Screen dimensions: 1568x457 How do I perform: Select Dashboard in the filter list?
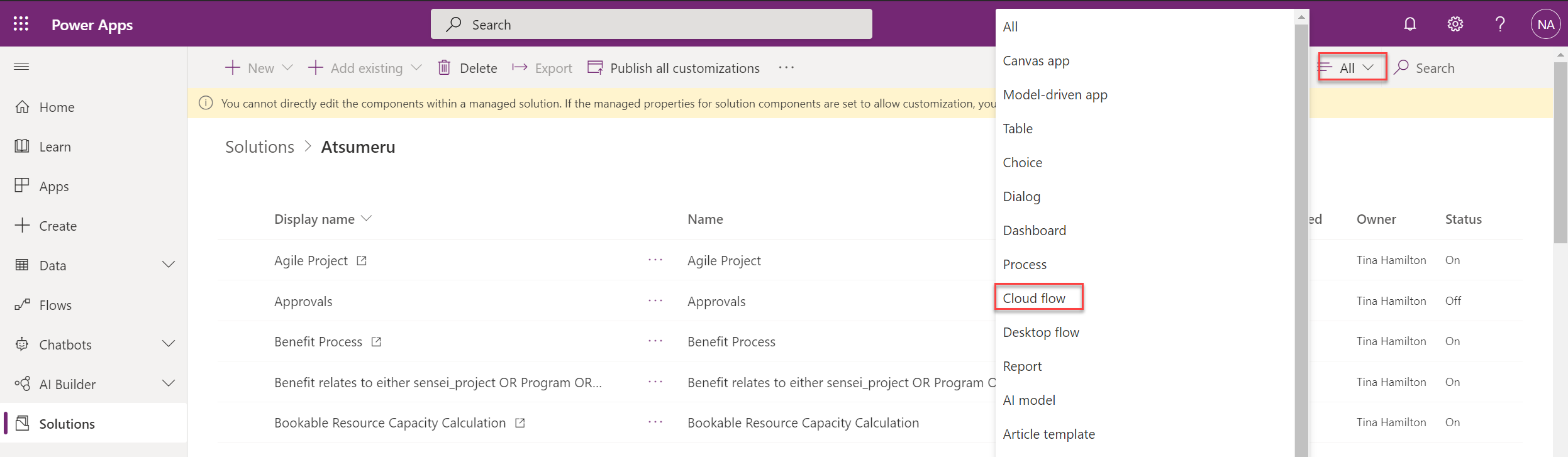pos(1145,230)
